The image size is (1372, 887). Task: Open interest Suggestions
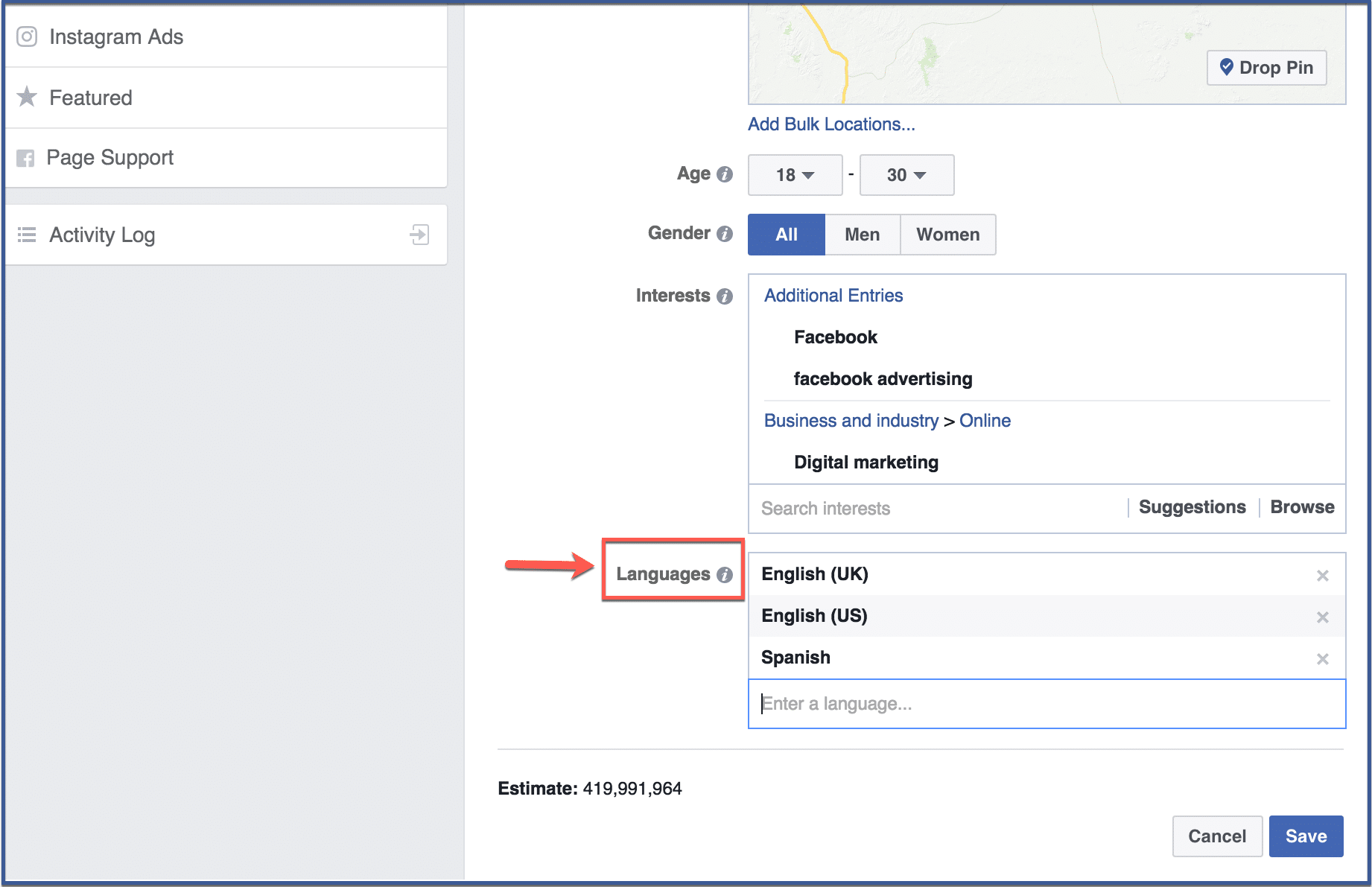(1192, 507)
